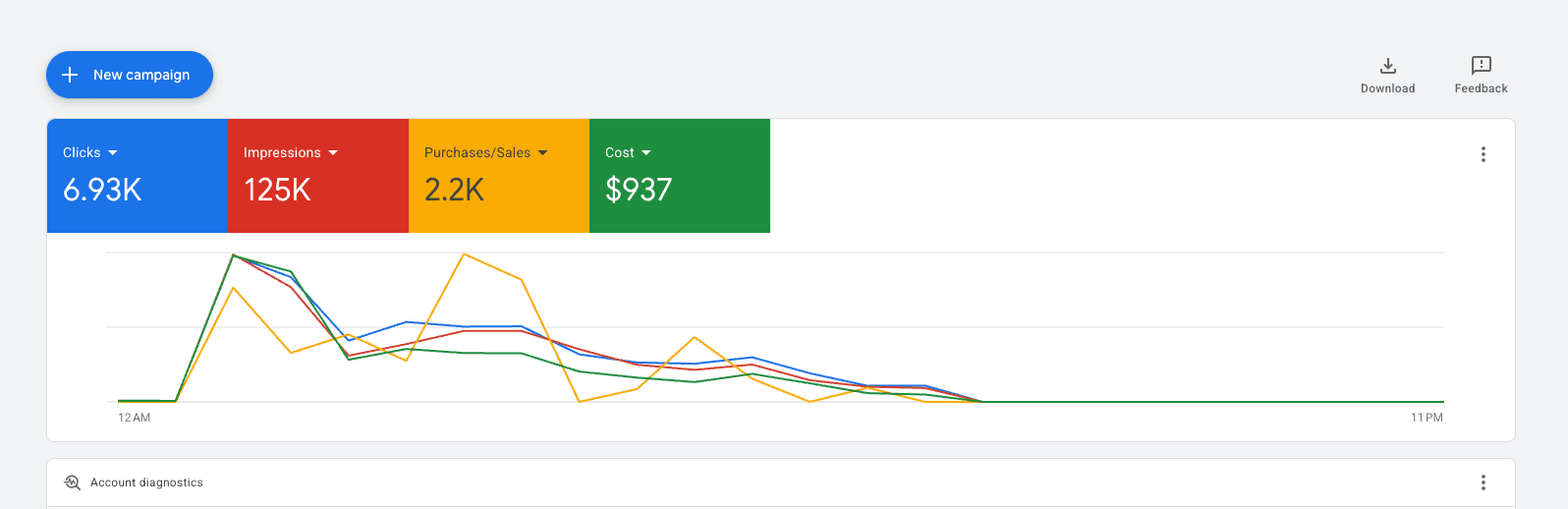Click the Account diagnostics heading text
The height and width of the screenshot is (509, 1568).
[146, 482]
